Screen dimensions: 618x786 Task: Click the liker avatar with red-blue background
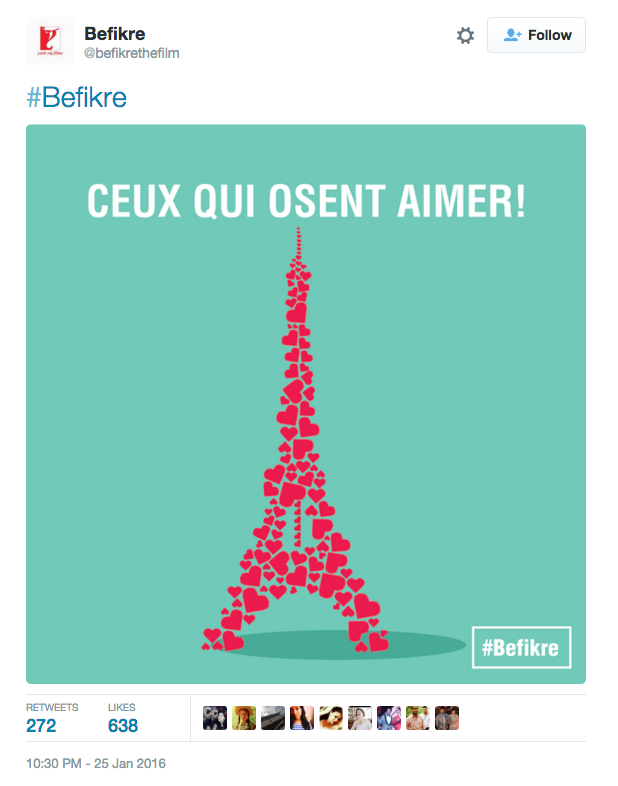[x=389, y=718]
